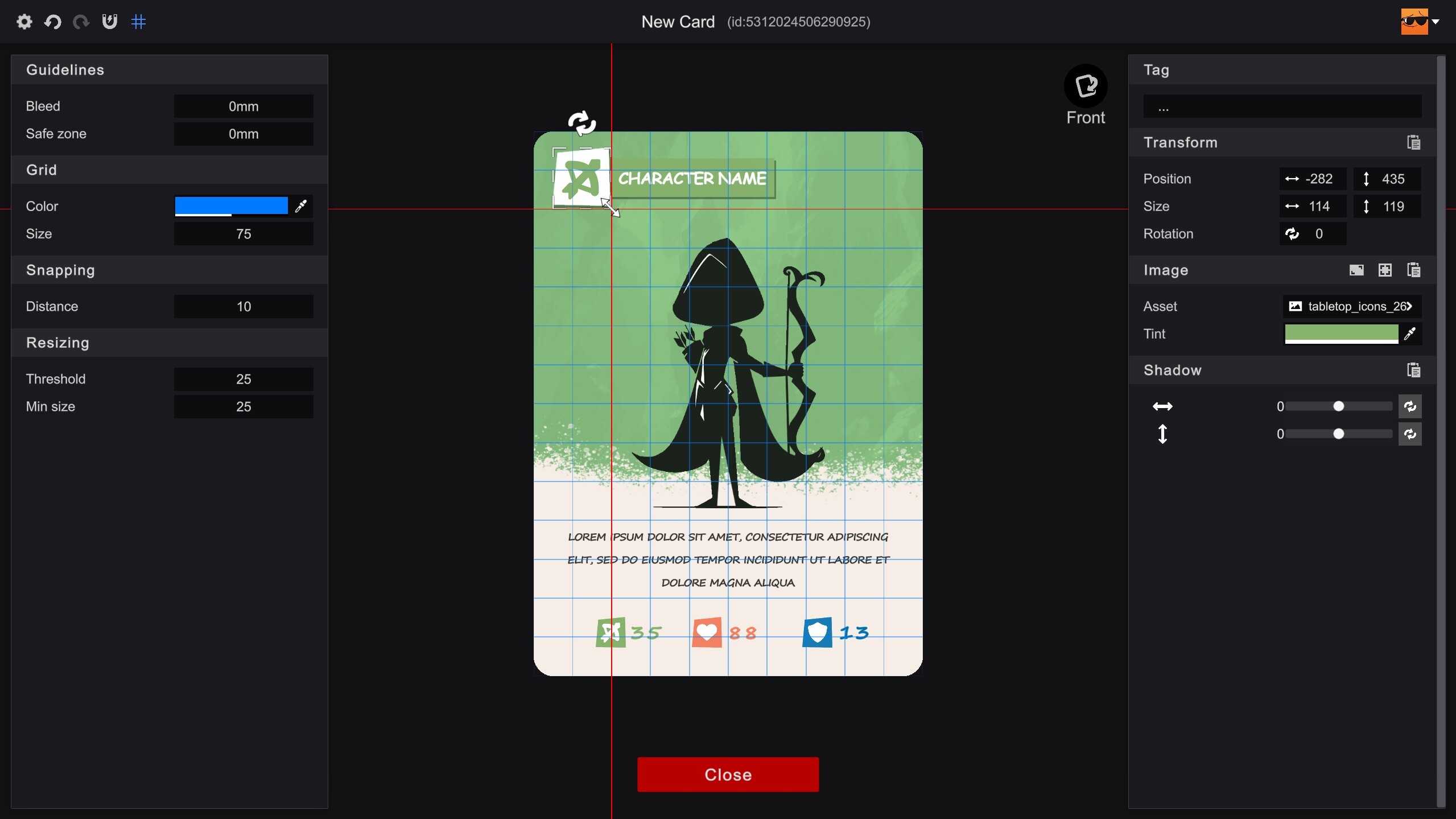Click the Undo arrow icon
The image size is (1456, 819).
(52, 22)
